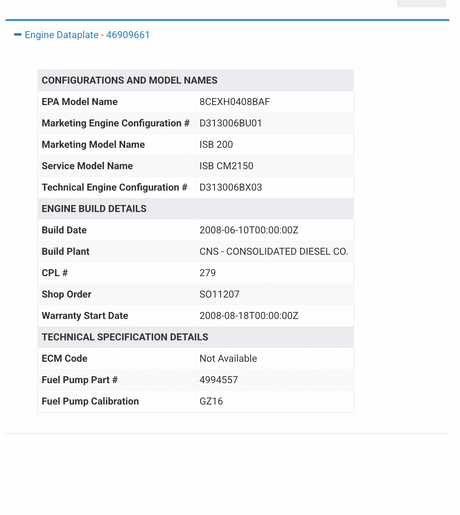Click the Marketing Engine Configuration value D313006BU01

pyautogui.click(x=231, y=123)
